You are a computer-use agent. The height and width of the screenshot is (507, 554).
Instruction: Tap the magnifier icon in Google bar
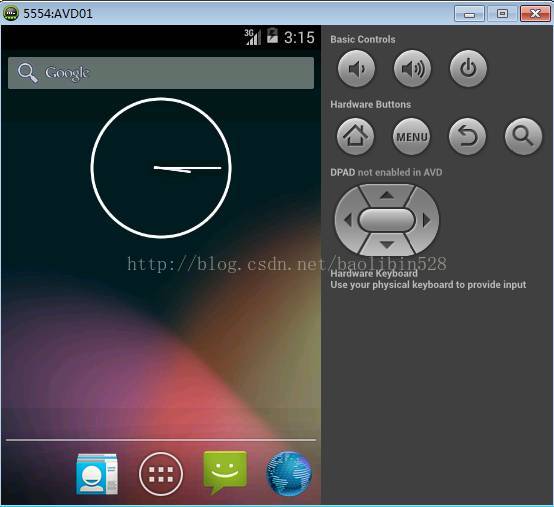28,73
